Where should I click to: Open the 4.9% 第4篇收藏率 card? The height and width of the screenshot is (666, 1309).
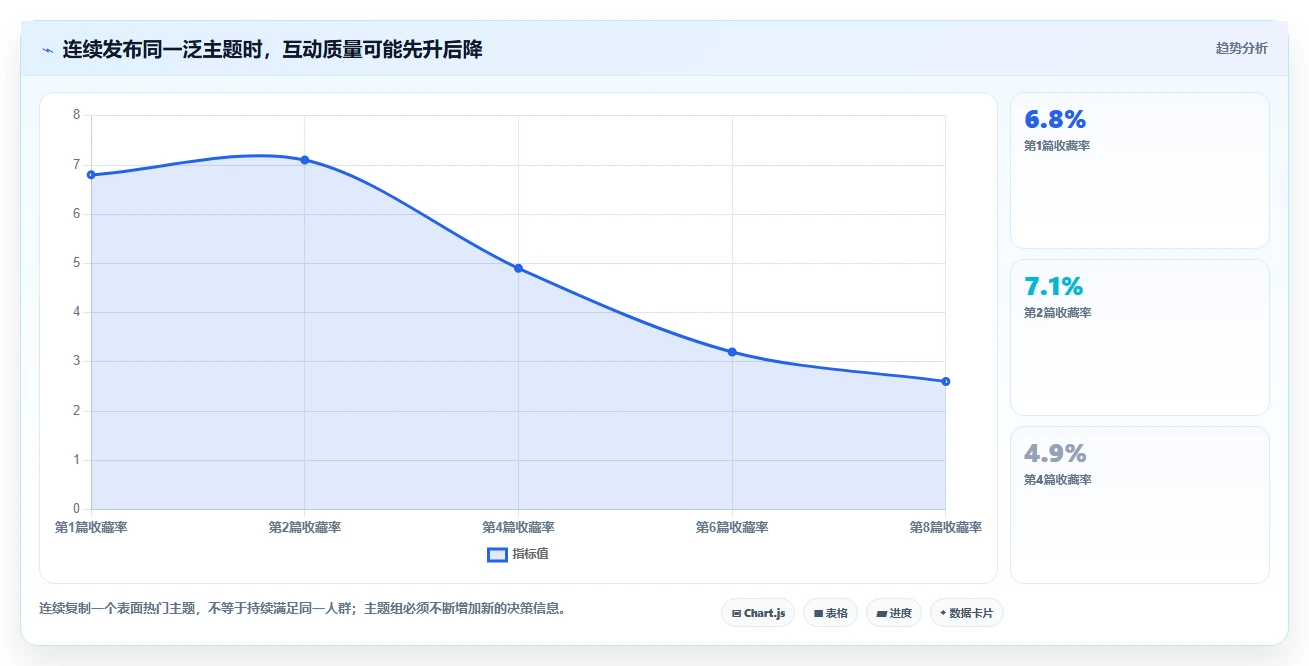(x=1140, y=504)
